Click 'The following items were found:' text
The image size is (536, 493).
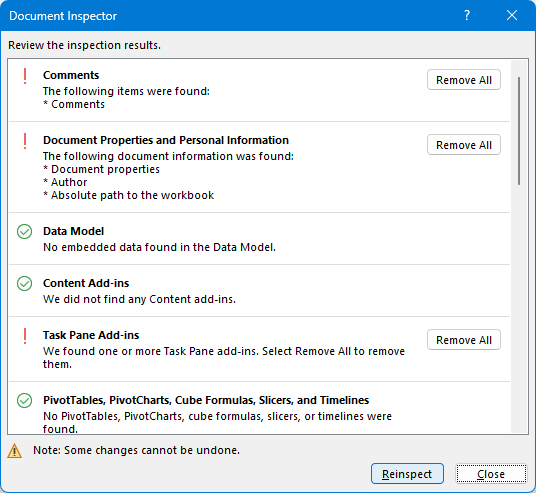tap(126, 91)
